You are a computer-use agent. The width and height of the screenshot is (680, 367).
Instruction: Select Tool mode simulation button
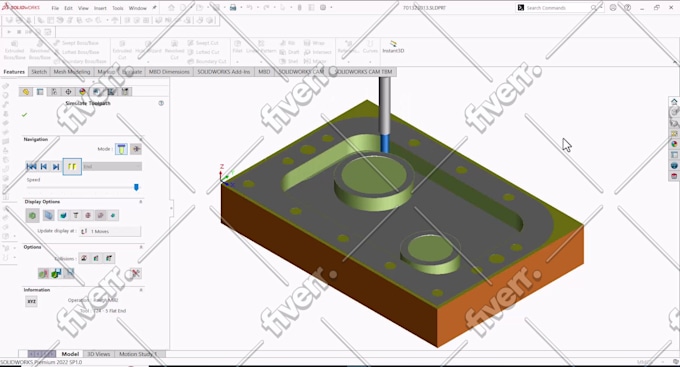click(x=122, y=149)
